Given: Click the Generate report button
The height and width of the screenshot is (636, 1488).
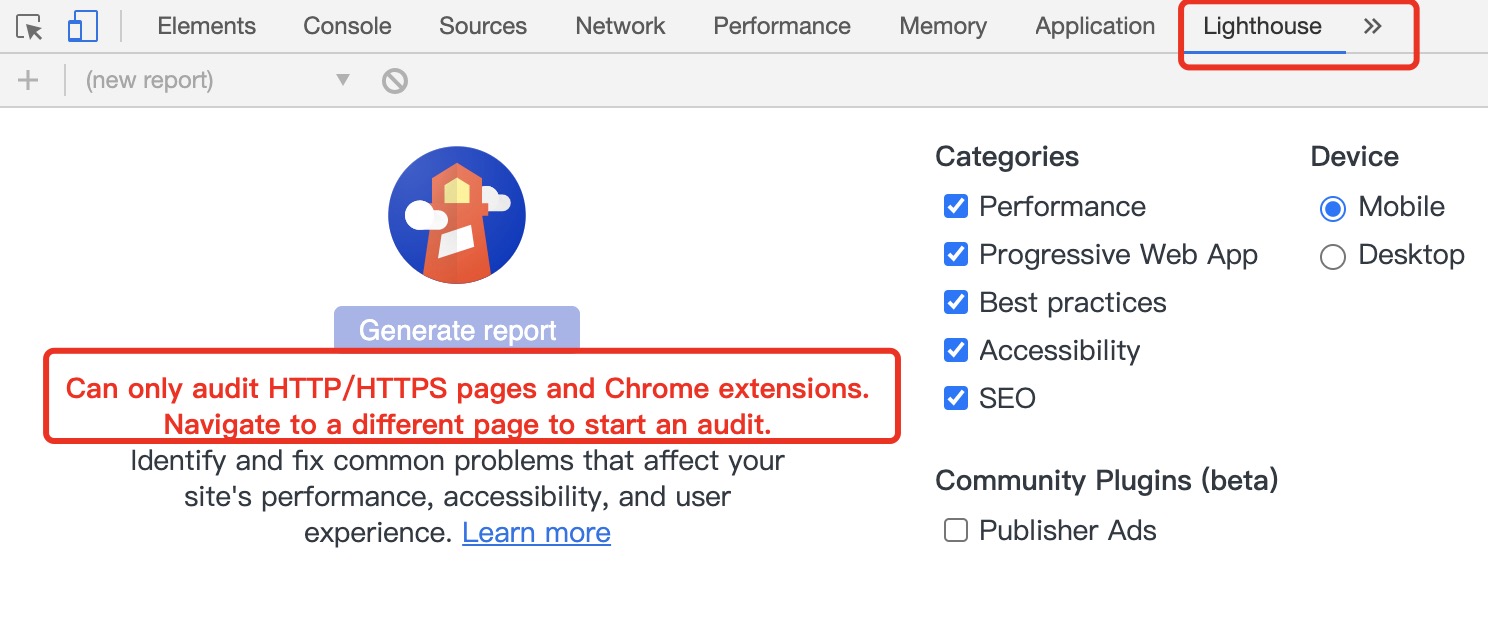Looking at the screenshot, I should (457, 330).
